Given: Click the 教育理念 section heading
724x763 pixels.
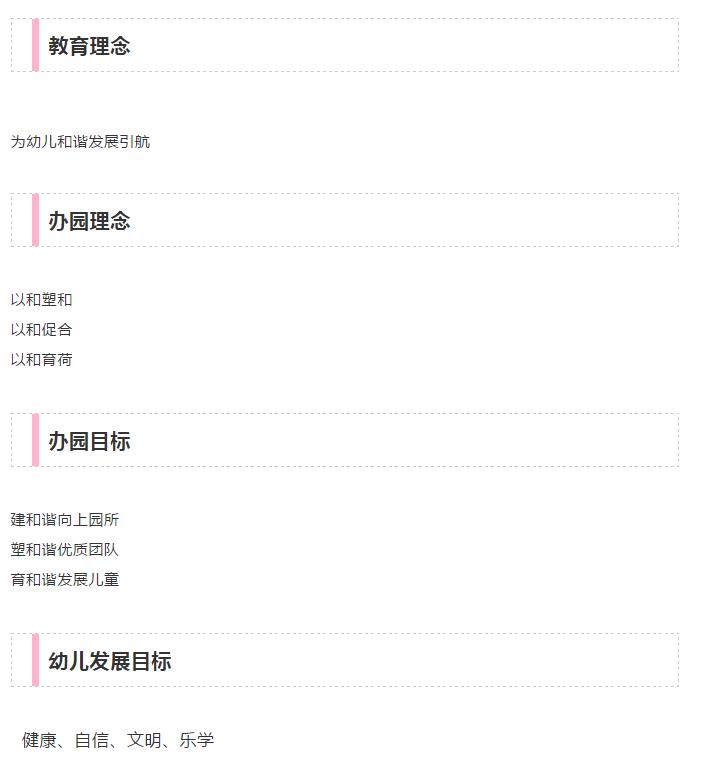Looking at the screenshot, I should pyautogui.click(x=89, y=46).
